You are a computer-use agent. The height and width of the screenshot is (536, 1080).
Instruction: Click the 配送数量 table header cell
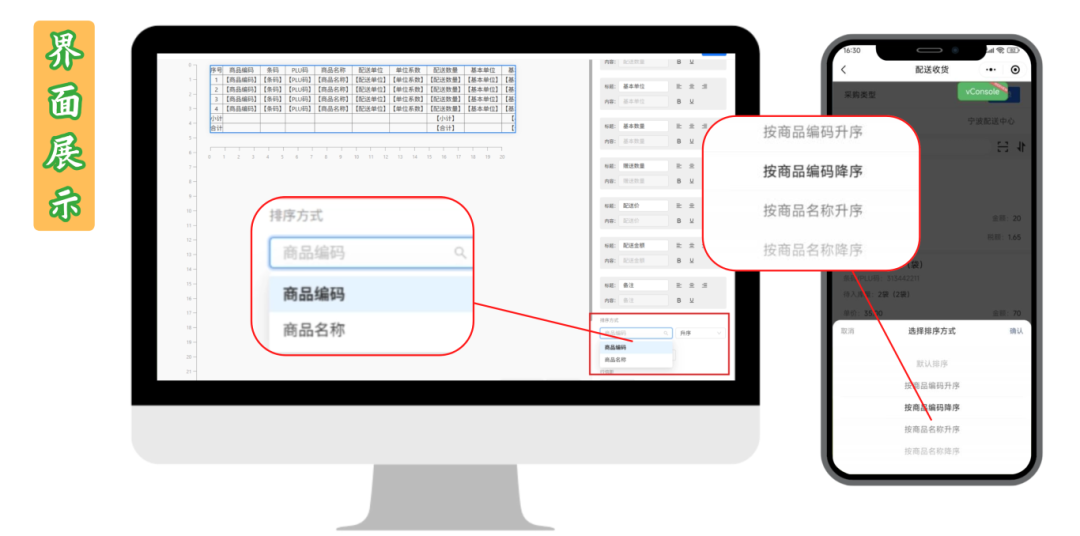click(446, 70)
